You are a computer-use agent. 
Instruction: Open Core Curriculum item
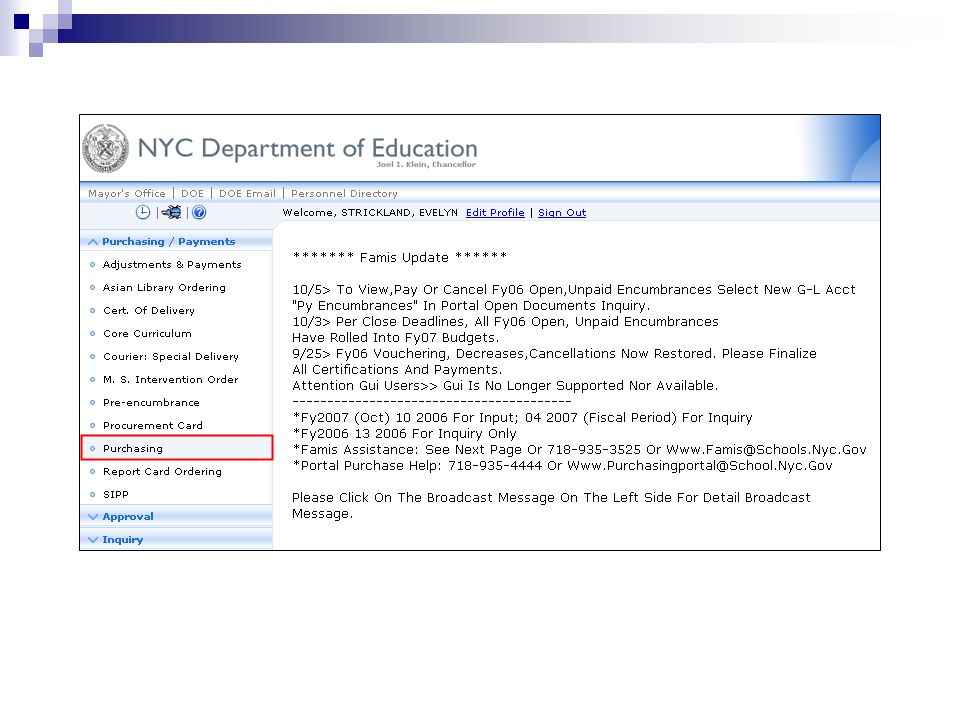click(x=147, y=334)
